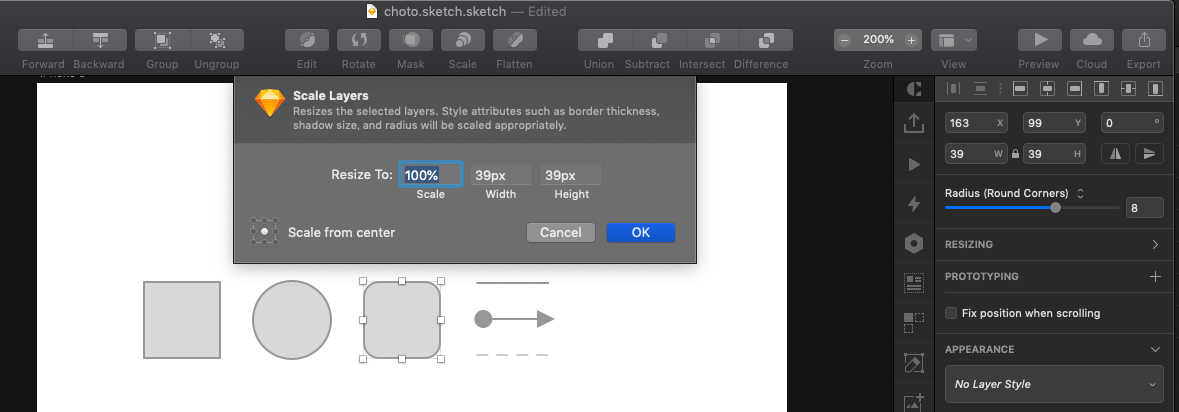
Task: Click the C logo icon in the side strip
Action: 914,89
